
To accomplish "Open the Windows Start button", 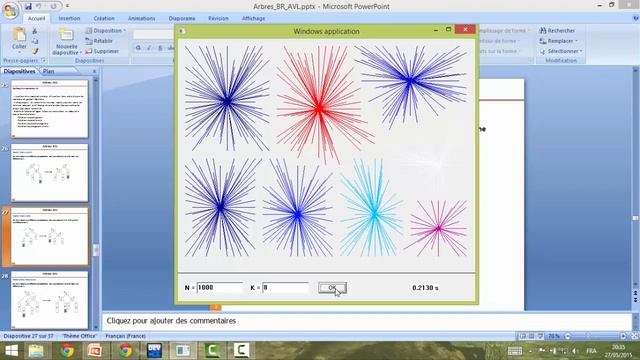I will coord(11,351).
